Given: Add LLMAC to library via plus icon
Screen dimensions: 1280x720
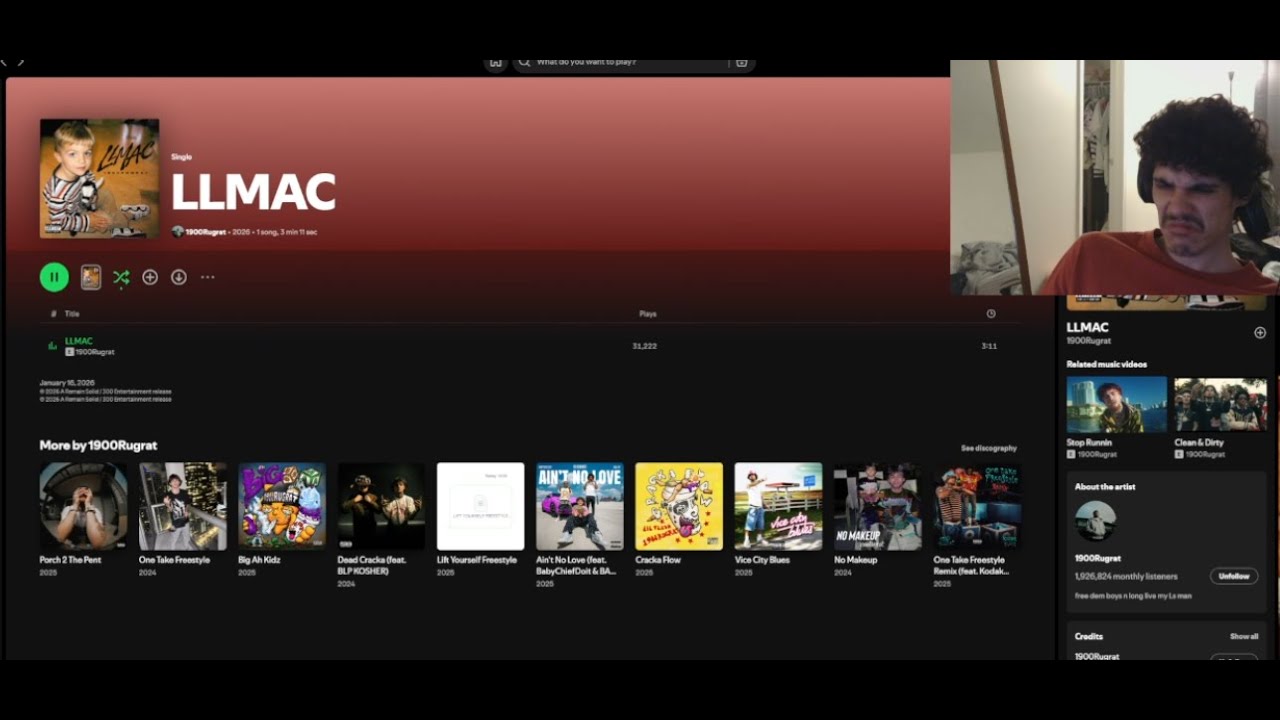Looking at the screenshot, I should pos(150,277).
